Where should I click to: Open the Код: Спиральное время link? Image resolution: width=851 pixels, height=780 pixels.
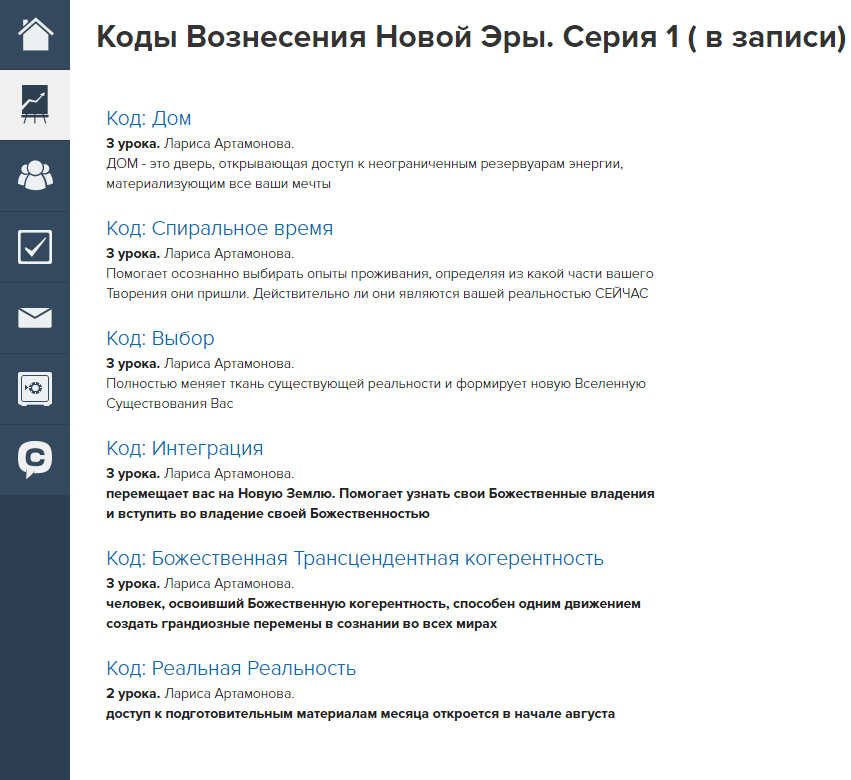click(219, 228)
